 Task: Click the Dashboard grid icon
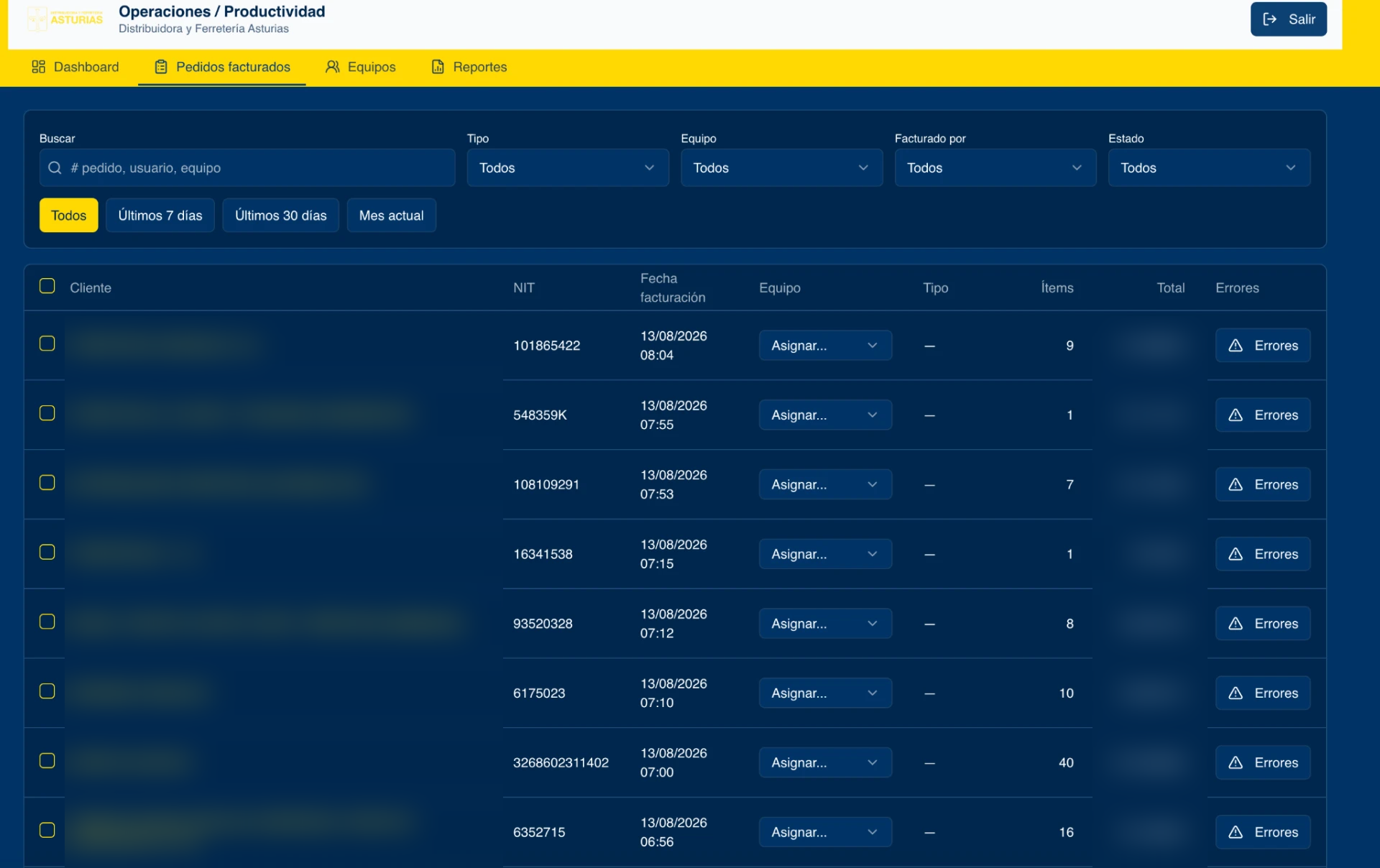point(38,67)
